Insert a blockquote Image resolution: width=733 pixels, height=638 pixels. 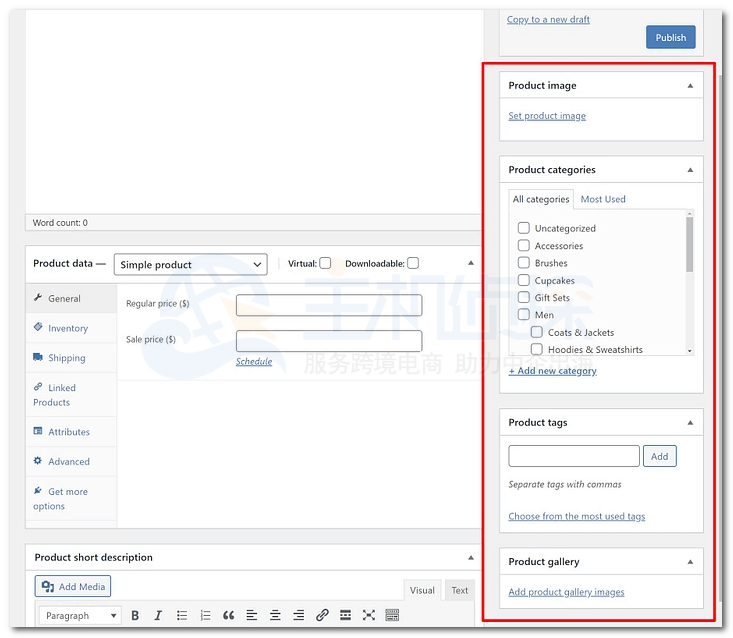228,615
